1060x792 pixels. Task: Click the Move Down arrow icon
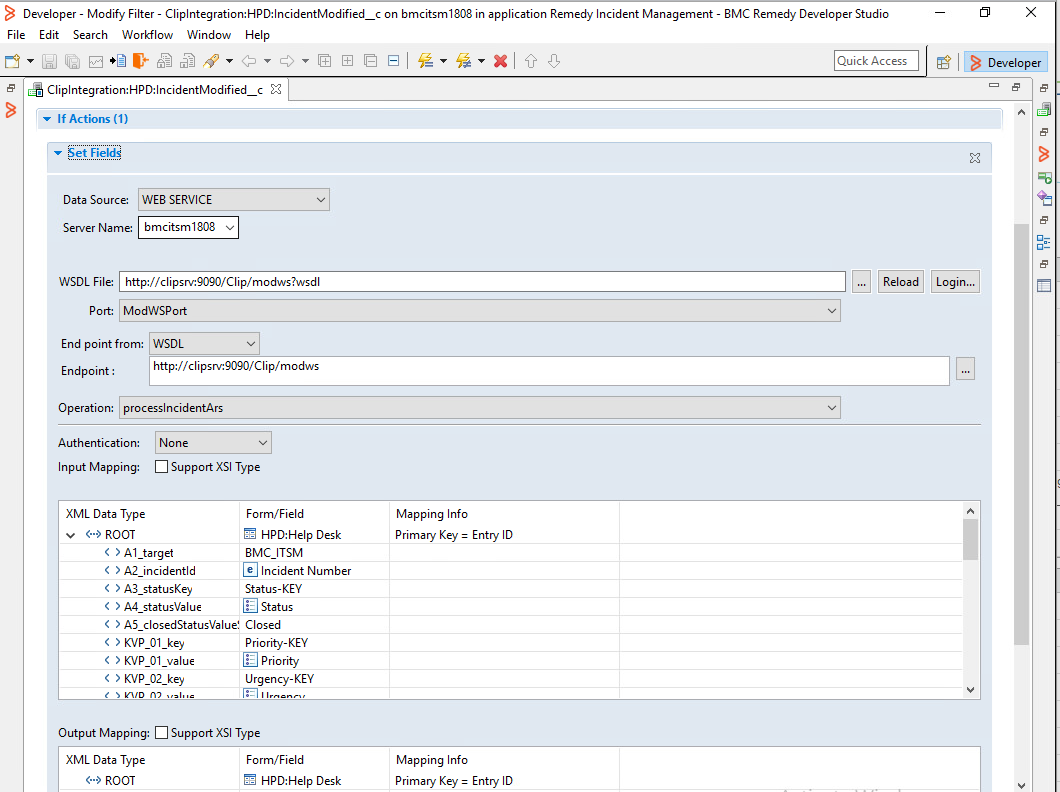point(554,61)
